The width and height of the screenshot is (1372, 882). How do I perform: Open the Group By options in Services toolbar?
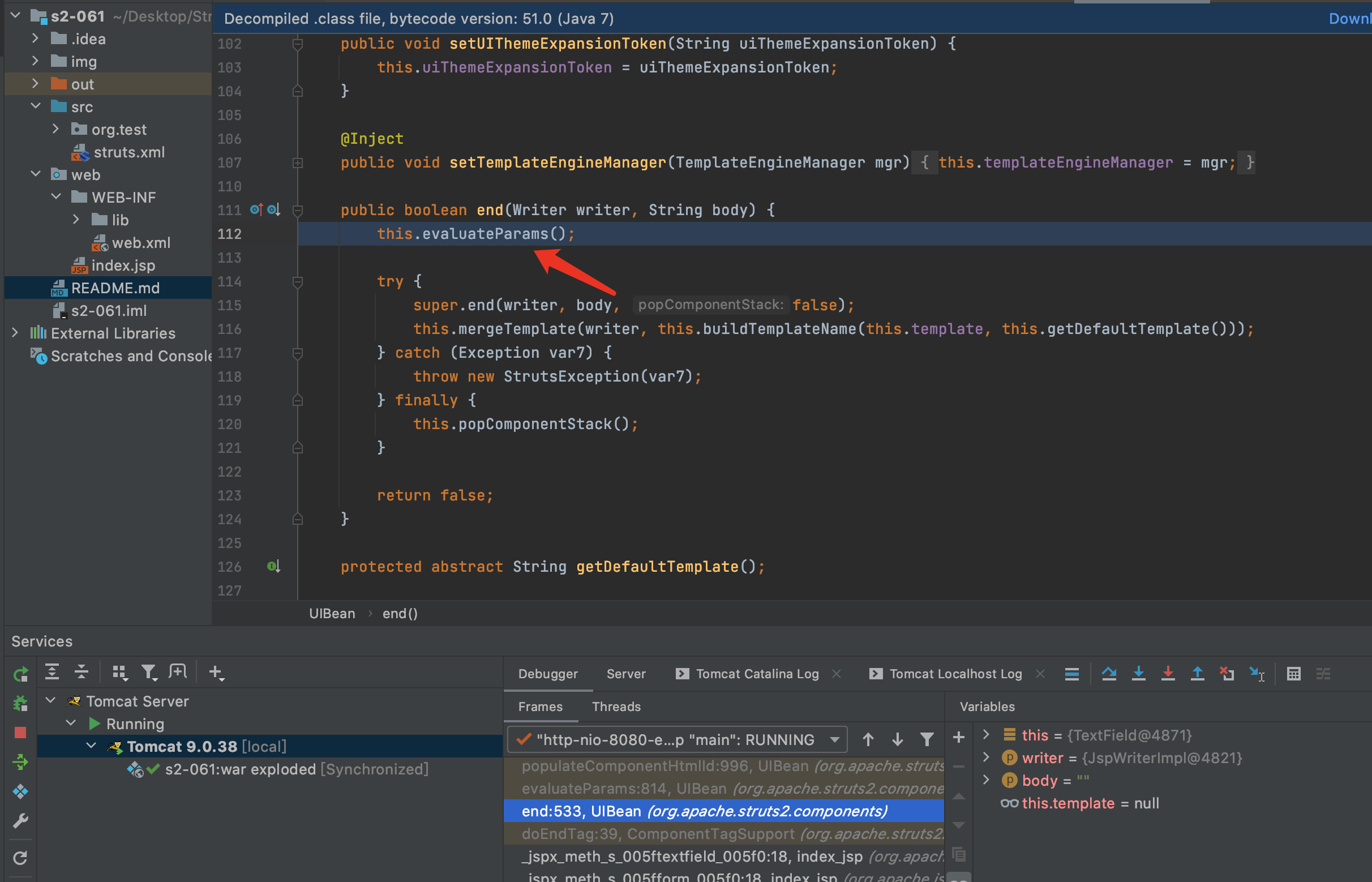point(119,673)
